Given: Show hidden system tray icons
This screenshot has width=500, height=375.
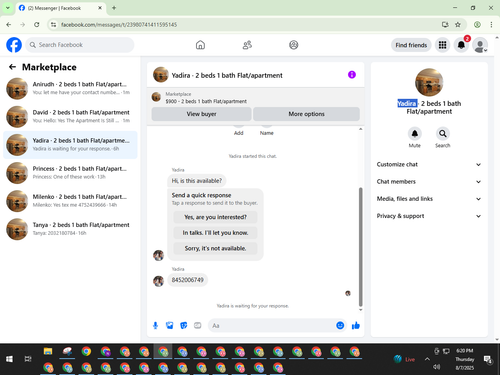Looking at the screenshot, I should pos(427,359).
